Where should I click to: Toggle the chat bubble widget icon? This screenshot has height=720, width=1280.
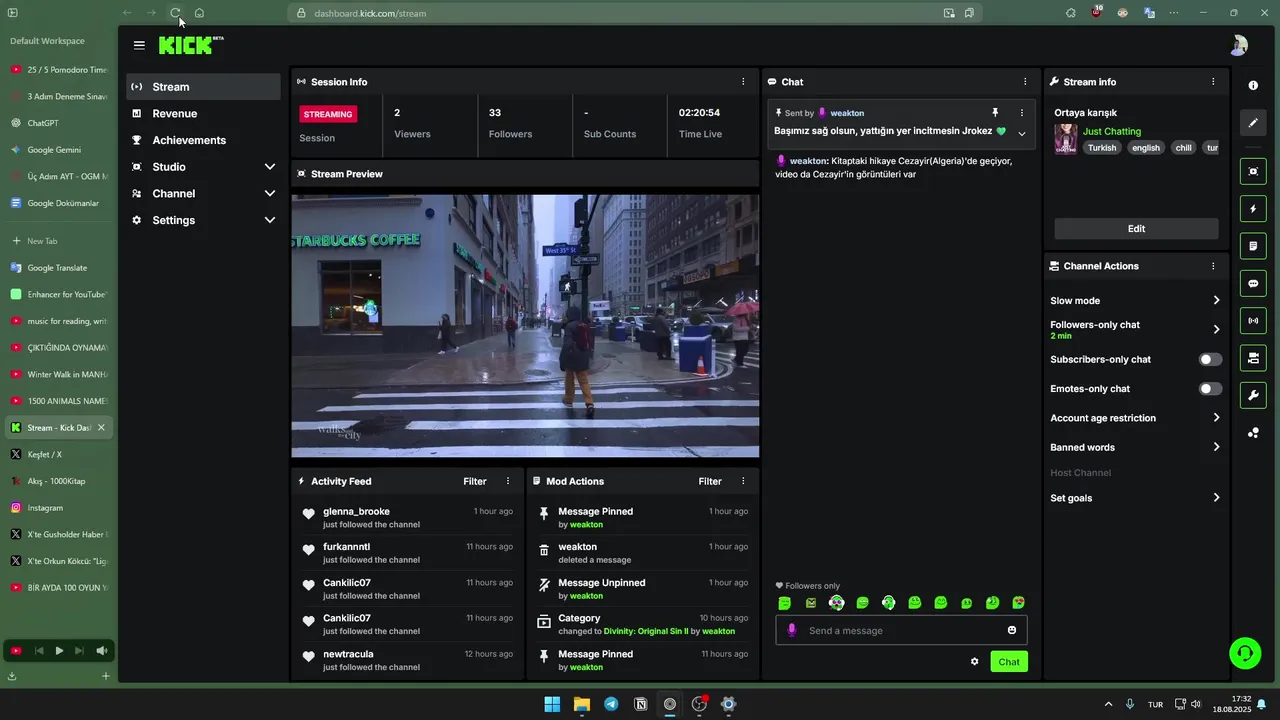pos(1253,284)
